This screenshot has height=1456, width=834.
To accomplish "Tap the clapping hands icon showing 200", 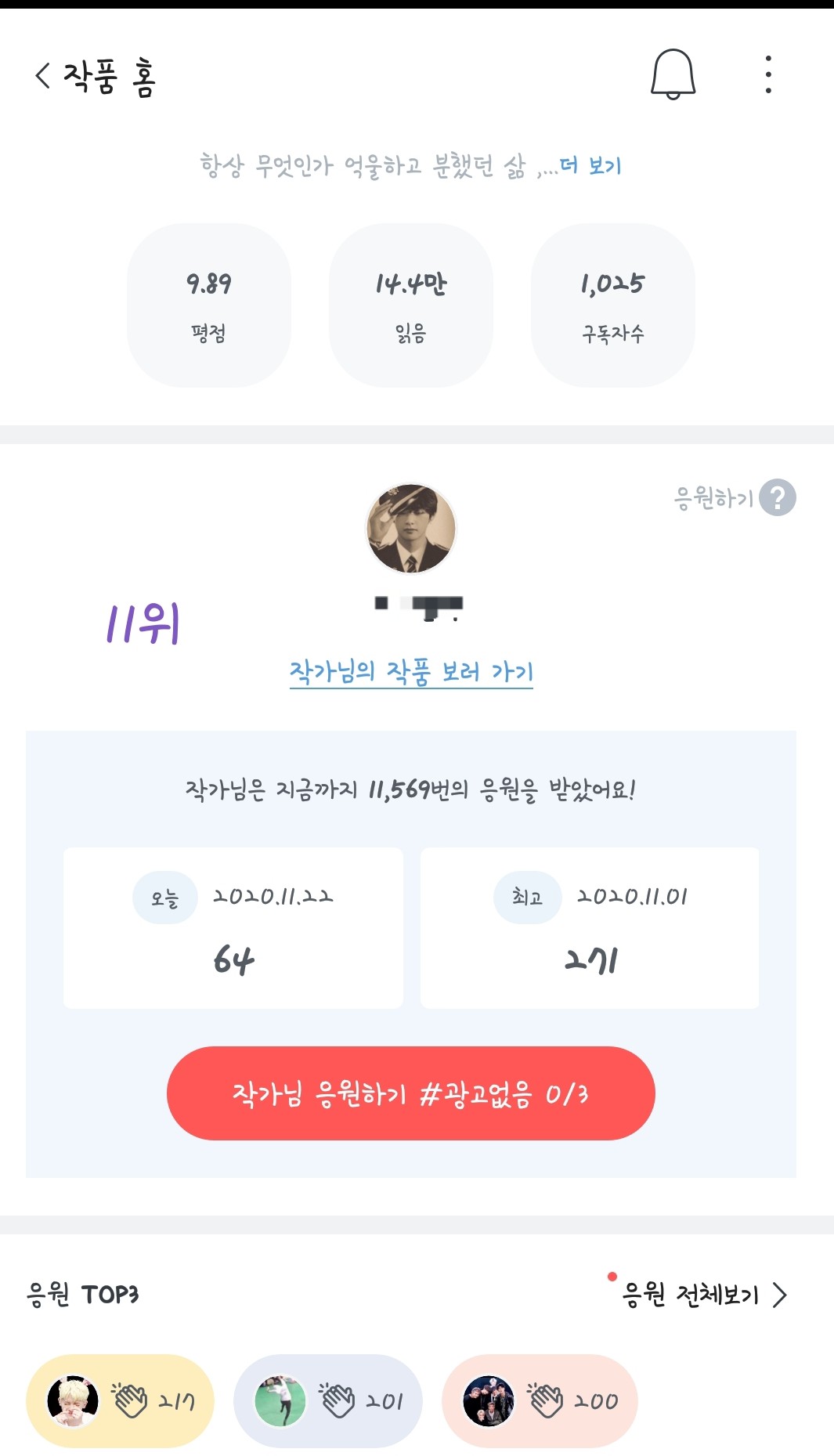I will (x=546, y=1400).
